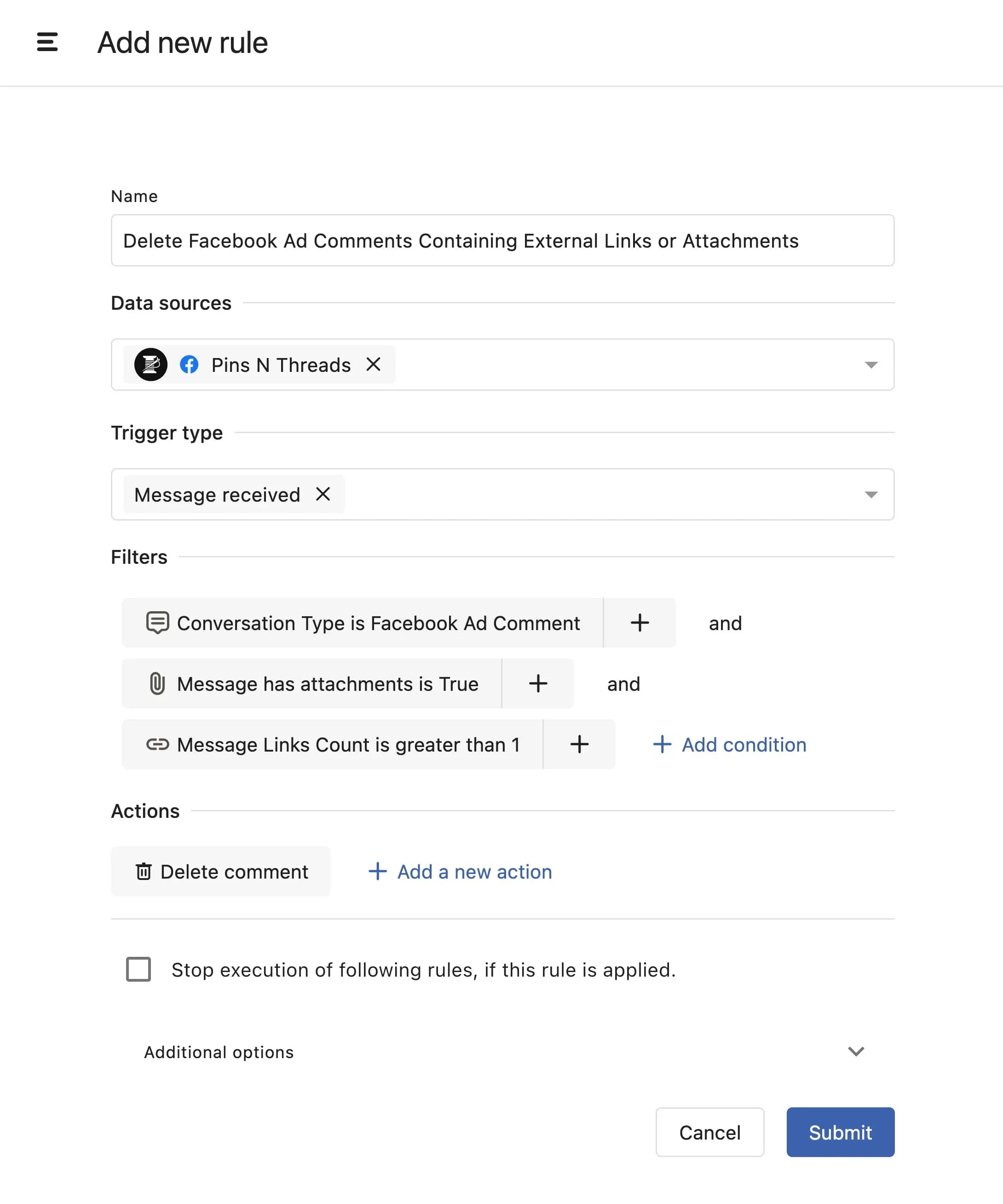Click the rule Name input field

502,241
